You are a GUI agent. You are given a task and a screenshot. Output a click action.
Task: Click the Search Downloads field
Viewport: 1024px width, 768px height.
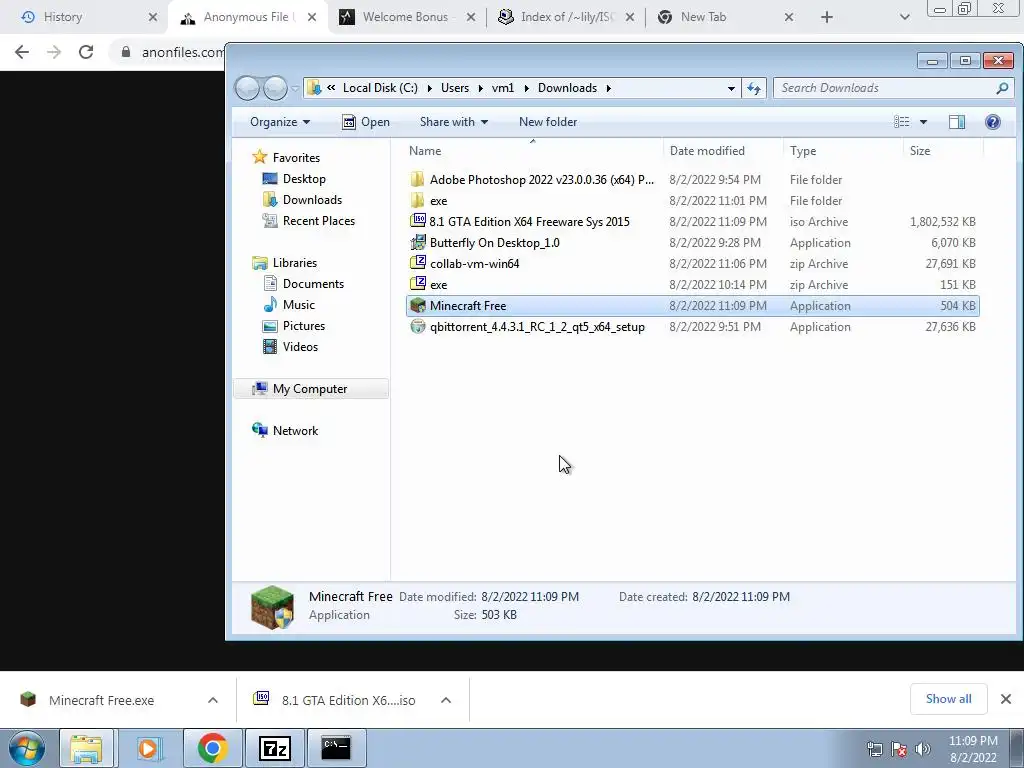click(x=893, y=88)
